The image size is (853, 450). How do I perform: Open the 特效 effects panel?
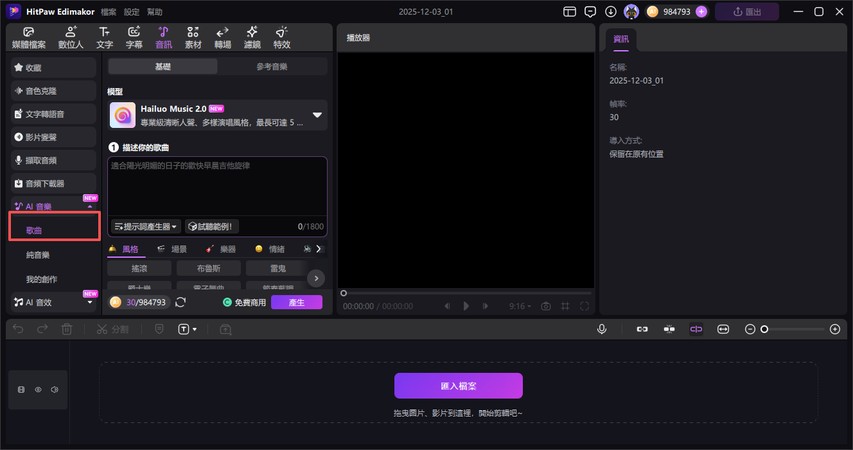click(x=282, y=38)
